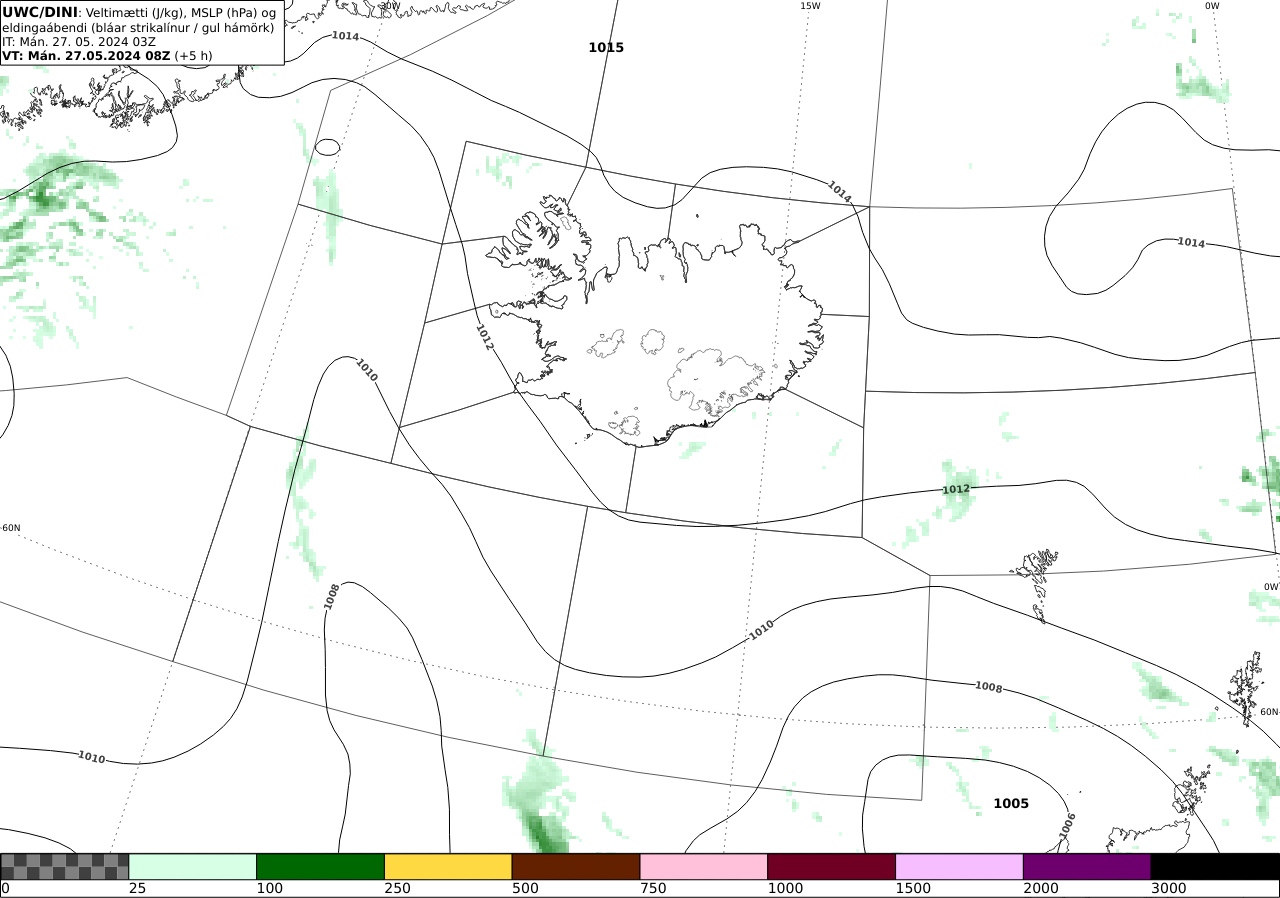Screen dimensions: 1280x898
Task: Click the 0W longitude label at top right
Action: 1212,6
